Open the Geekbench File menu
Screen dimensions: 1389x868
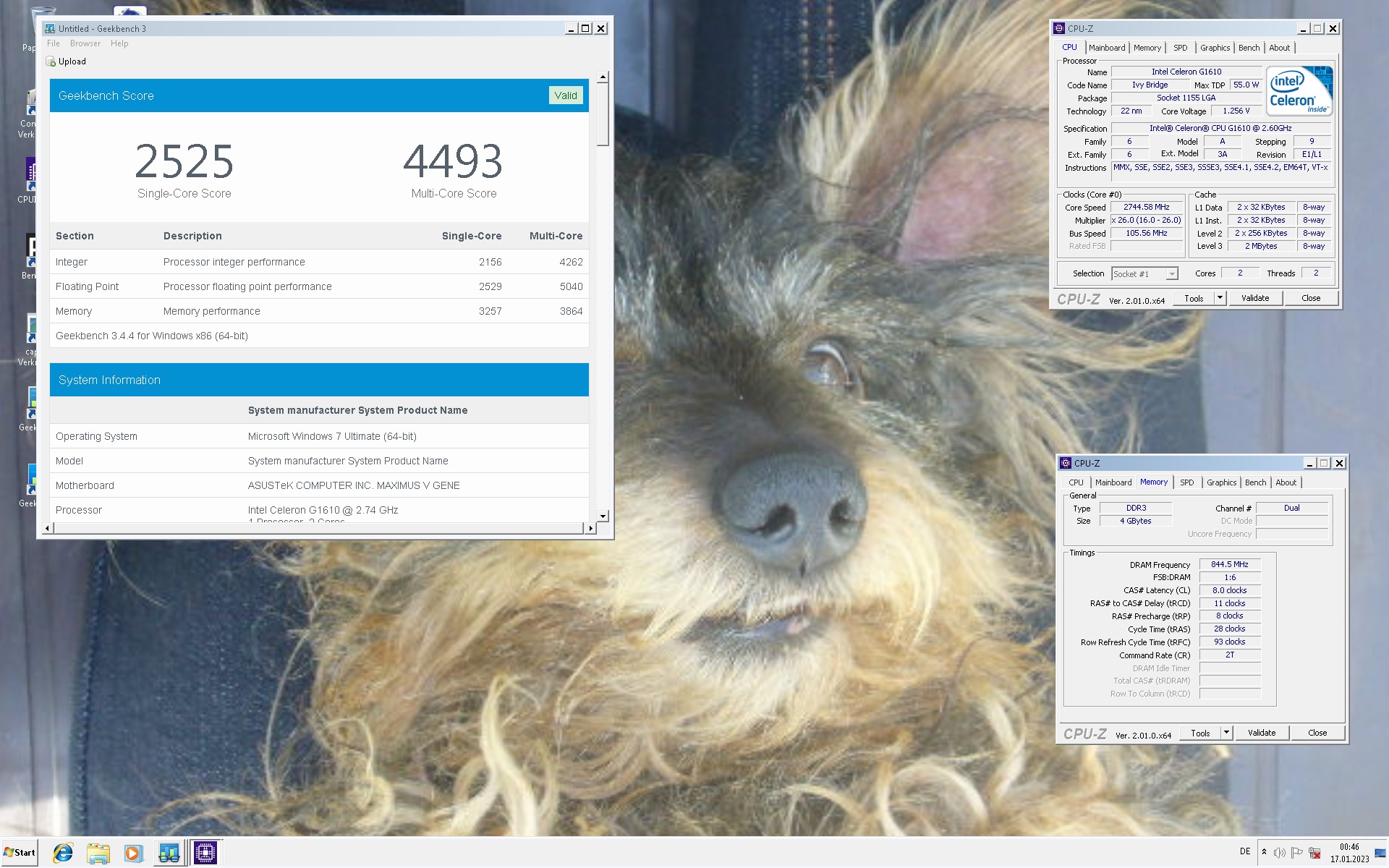point(54,43)
